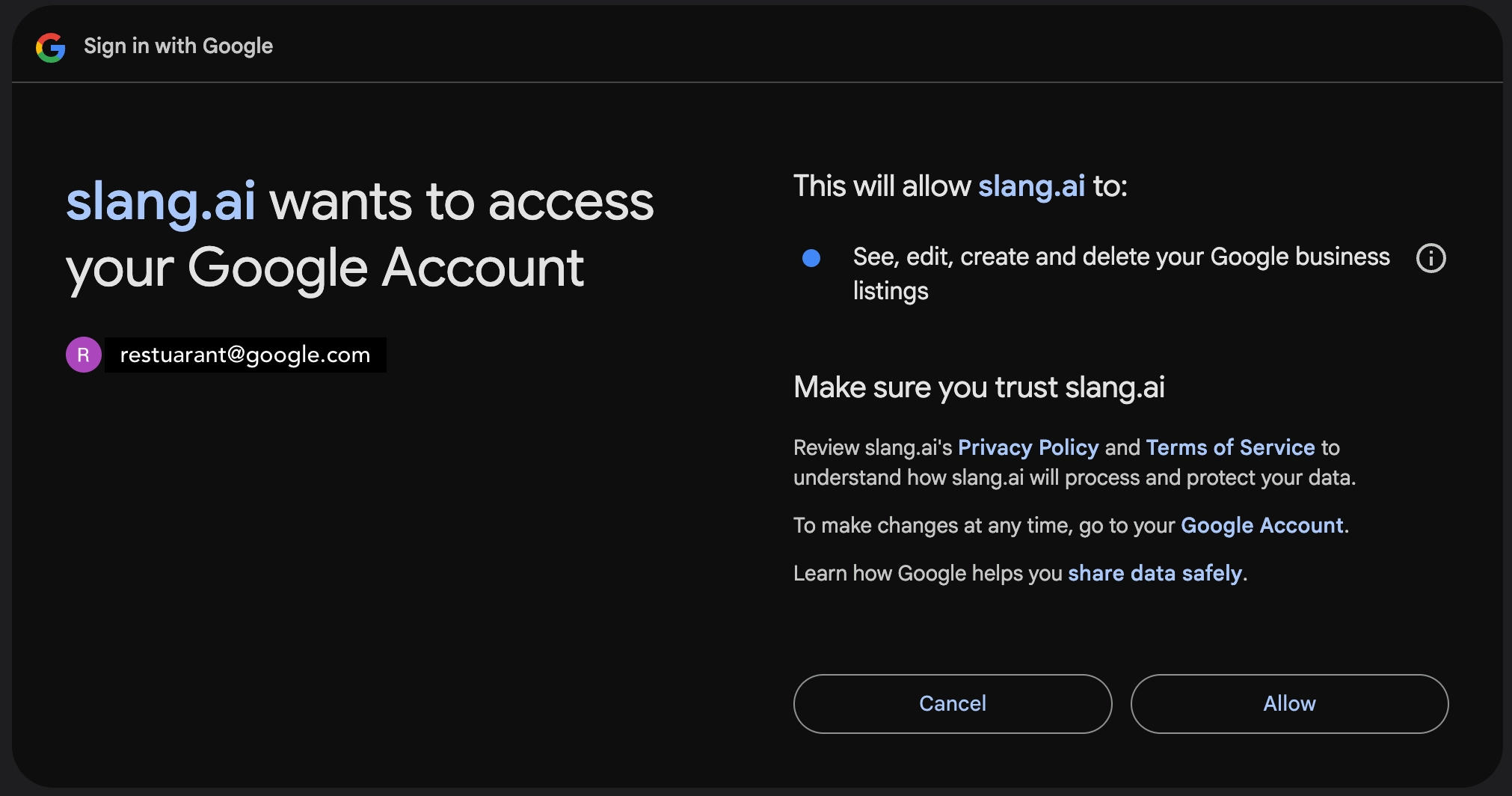
Task: Open the share data safely link
Action: (1155, 573)
